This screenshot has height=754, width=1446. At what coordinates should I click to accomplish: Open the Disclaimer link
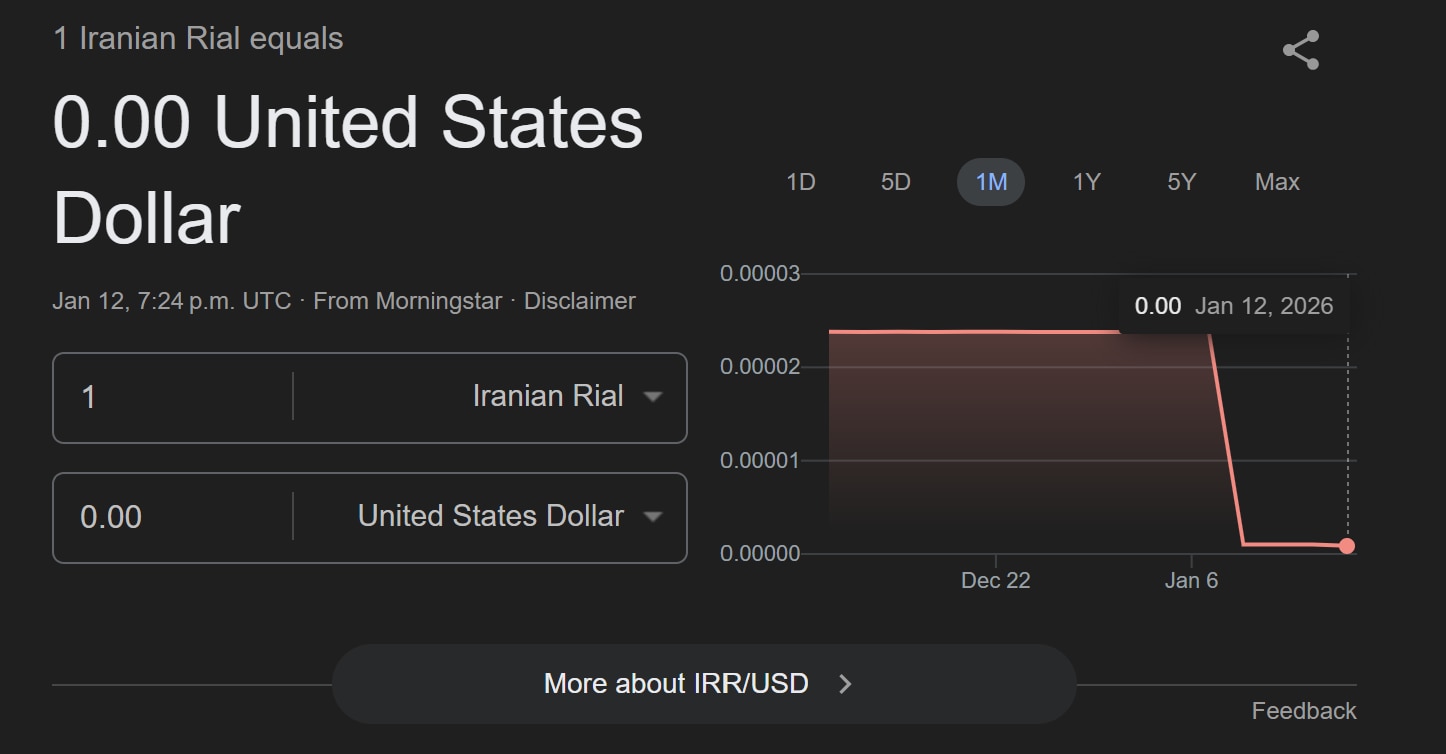point(579,301)
